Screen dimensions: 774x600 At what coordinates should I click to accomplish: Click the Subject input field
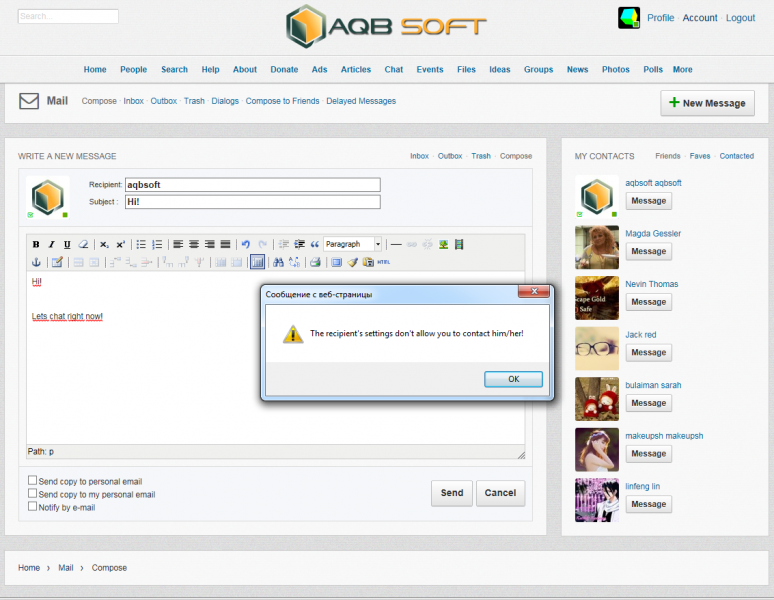pos(253,202)
